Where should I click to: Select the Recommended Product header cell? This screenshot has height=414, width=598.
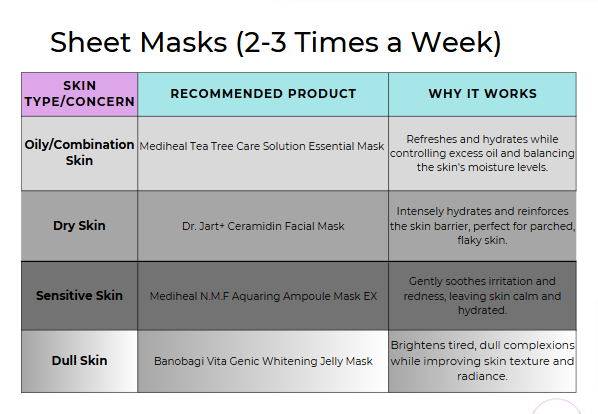(263, 94)
